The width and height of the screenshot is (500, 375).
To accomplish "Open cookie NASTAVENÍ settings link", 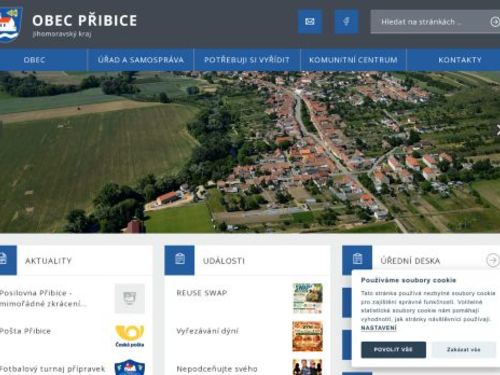I will [x=379, y=328].
